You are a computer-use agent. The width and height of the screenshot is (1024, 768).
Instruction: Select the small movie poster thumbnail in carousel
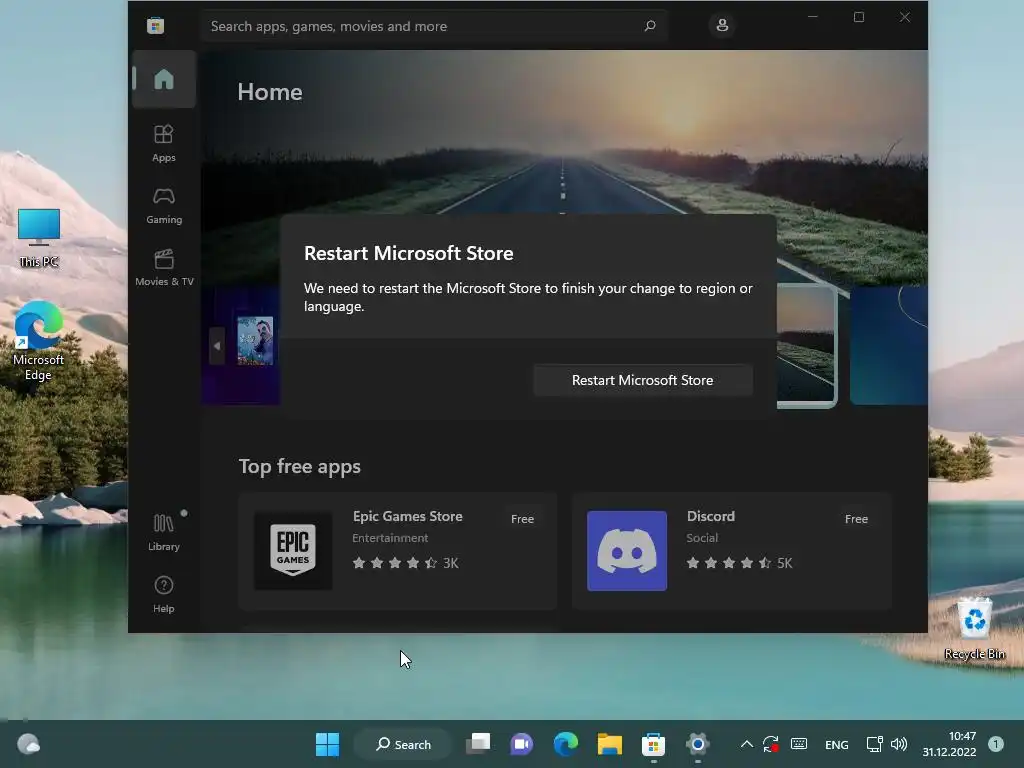[255, 340]
